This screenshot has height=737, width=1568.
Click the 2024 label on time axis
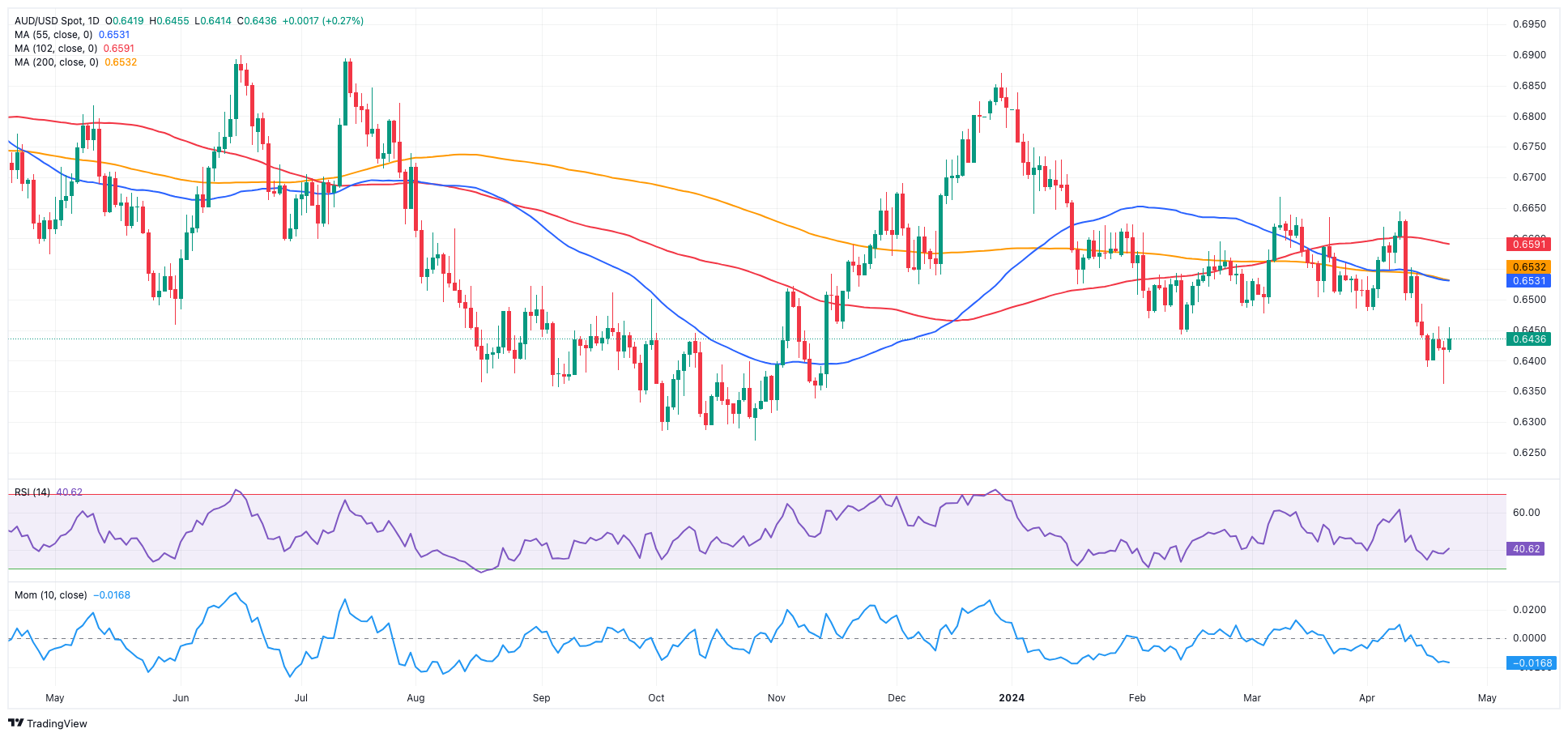point(1011,698)
